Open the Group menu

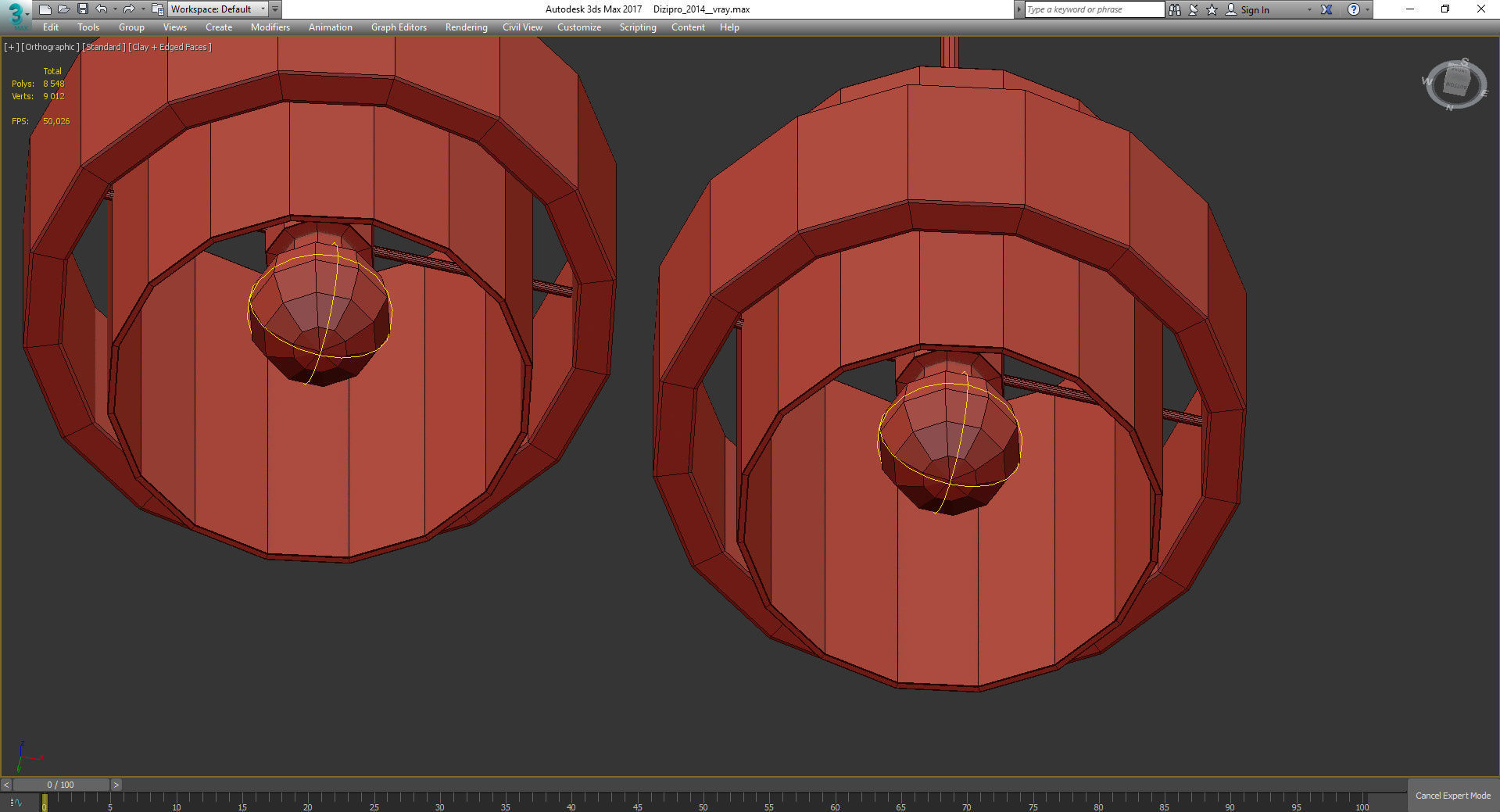[131, 27]
